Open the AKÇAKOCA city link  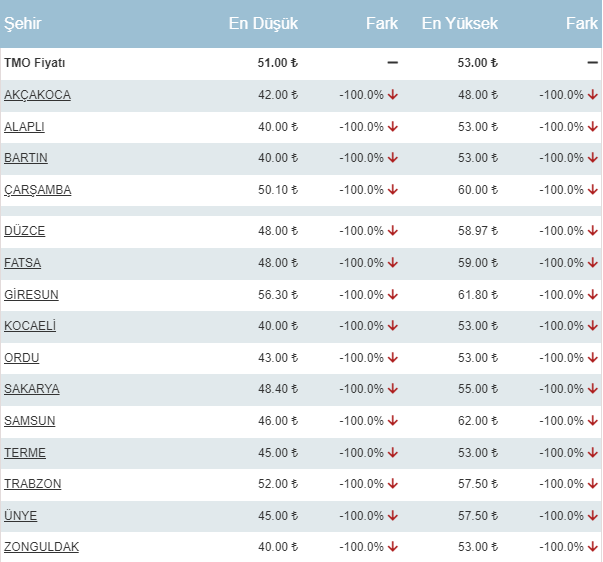pos(37,95)
